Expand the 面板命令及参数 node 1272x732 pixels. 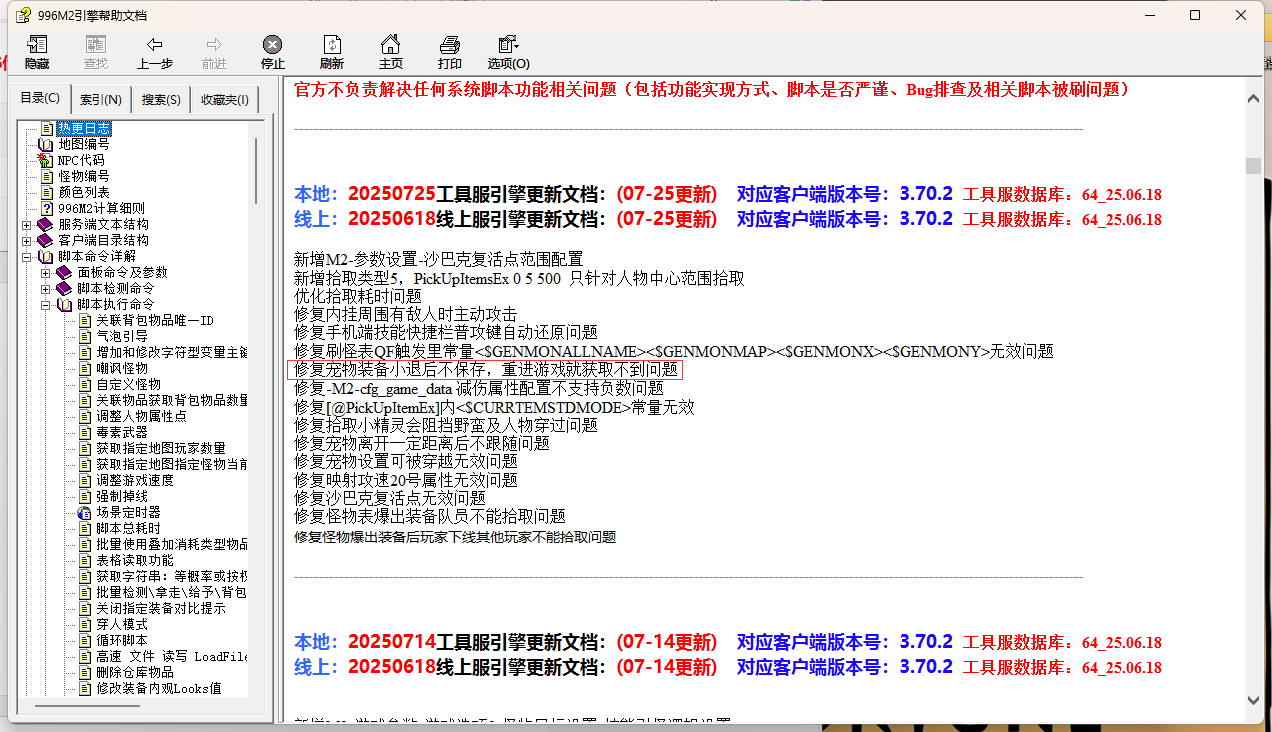[46, 272]
